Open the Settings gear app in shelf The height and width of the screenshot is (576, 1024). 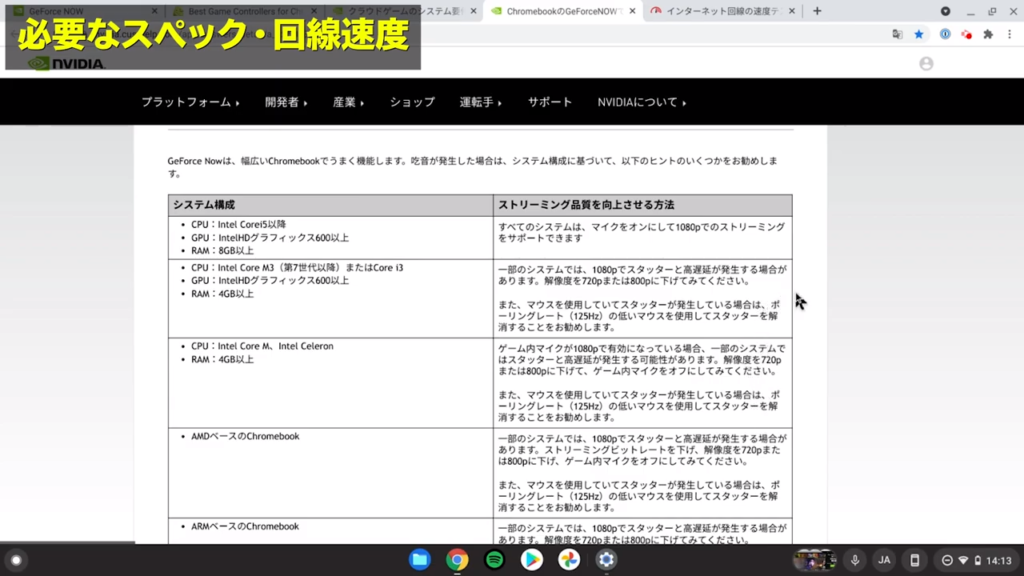pyautogui.click(x=605, y=560)
